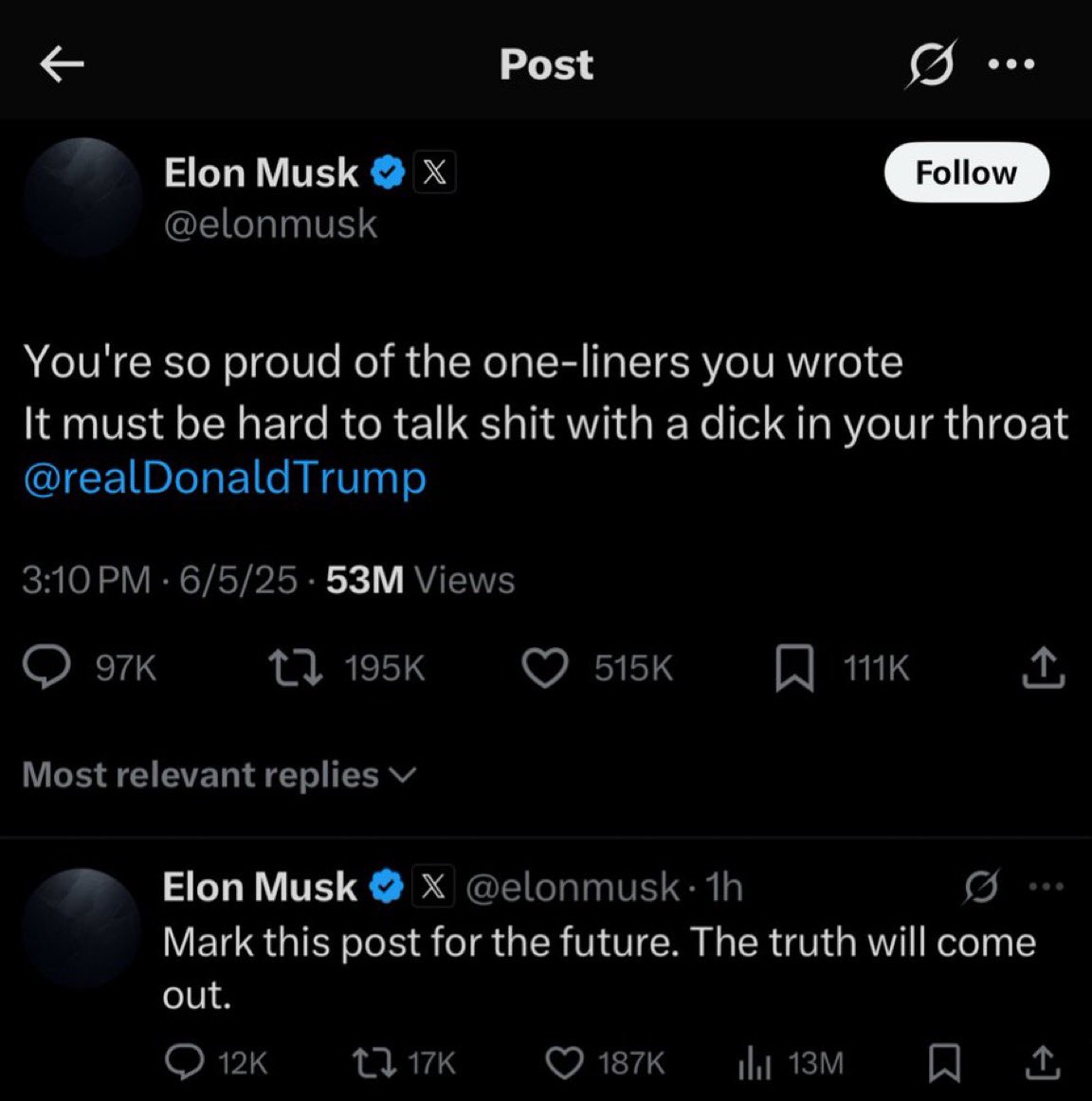
Task: Follow Elon Musk
Action: (x=965, y=171)
